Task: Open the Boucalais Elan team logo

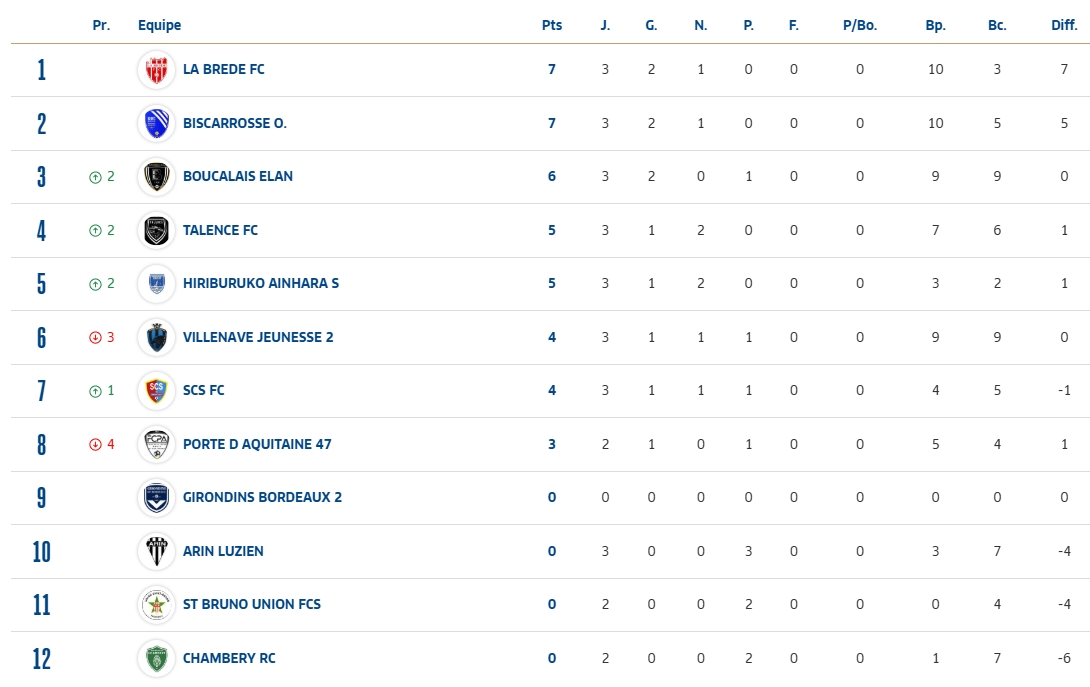Action: pyautogui.click(x=156, y=177)
